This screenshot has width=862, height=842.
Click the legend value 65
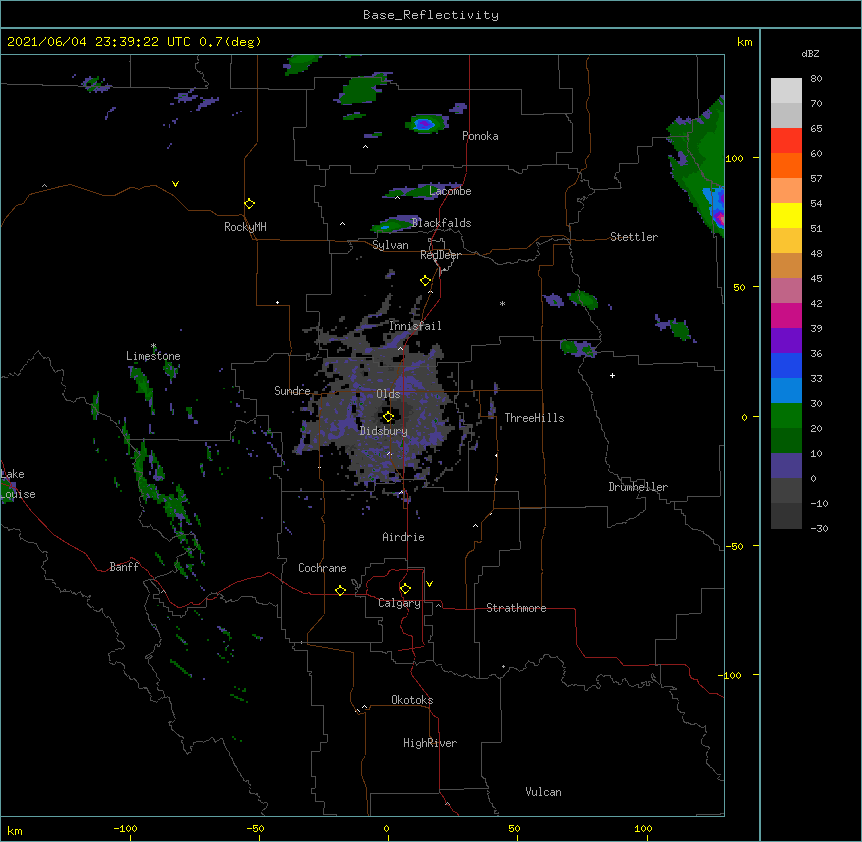point(816,129)
